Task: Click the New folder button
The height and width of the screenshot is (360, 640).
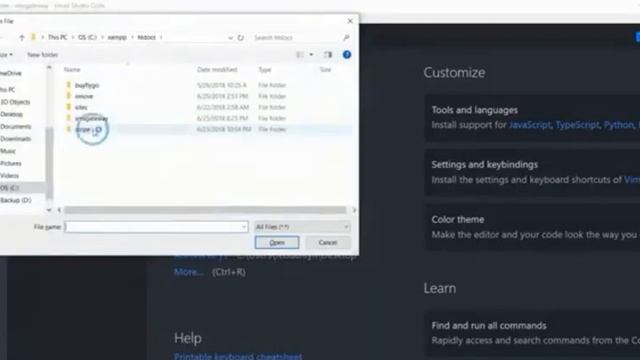Action: pyautogui.click(x=42, y=55)
